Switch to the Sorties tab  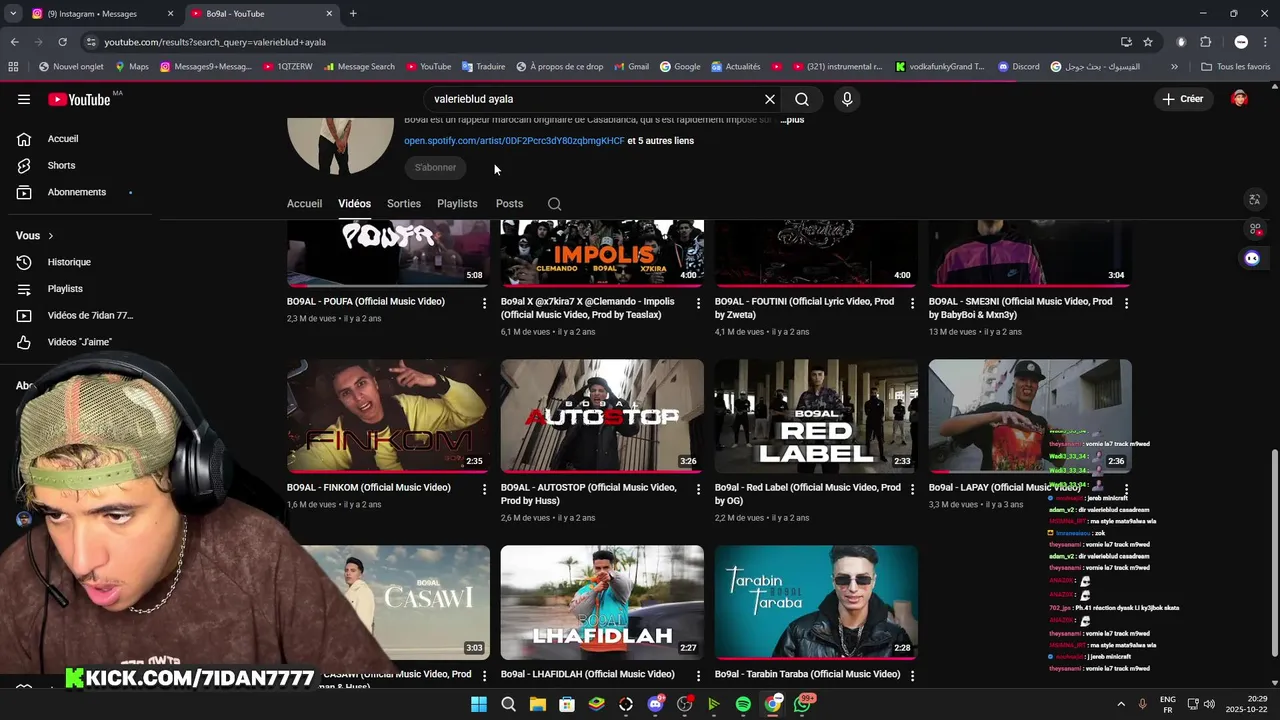pyautogui.click(x=404, y=204)
